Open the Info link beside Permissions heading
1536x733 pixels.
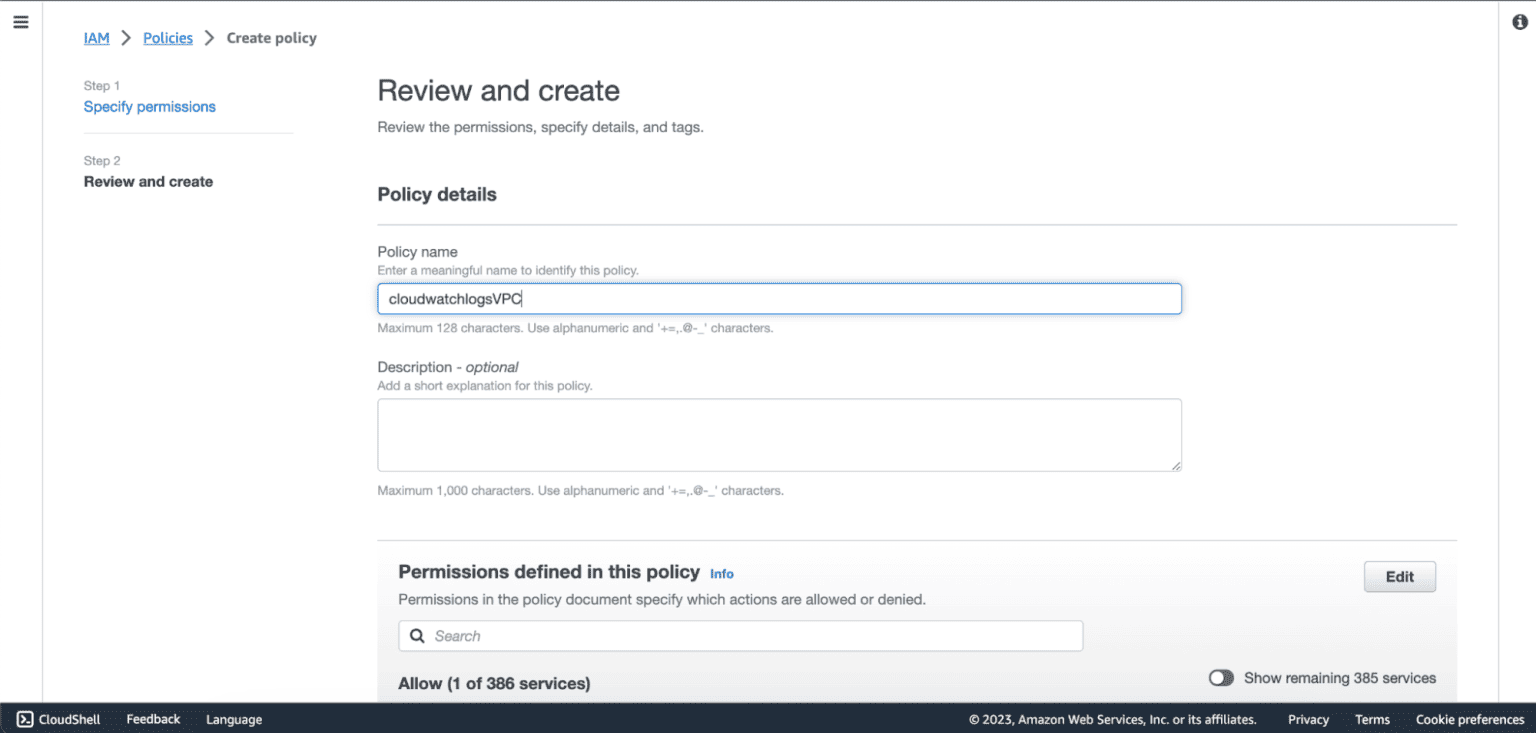pyautogui.click(x=721, y=574)
